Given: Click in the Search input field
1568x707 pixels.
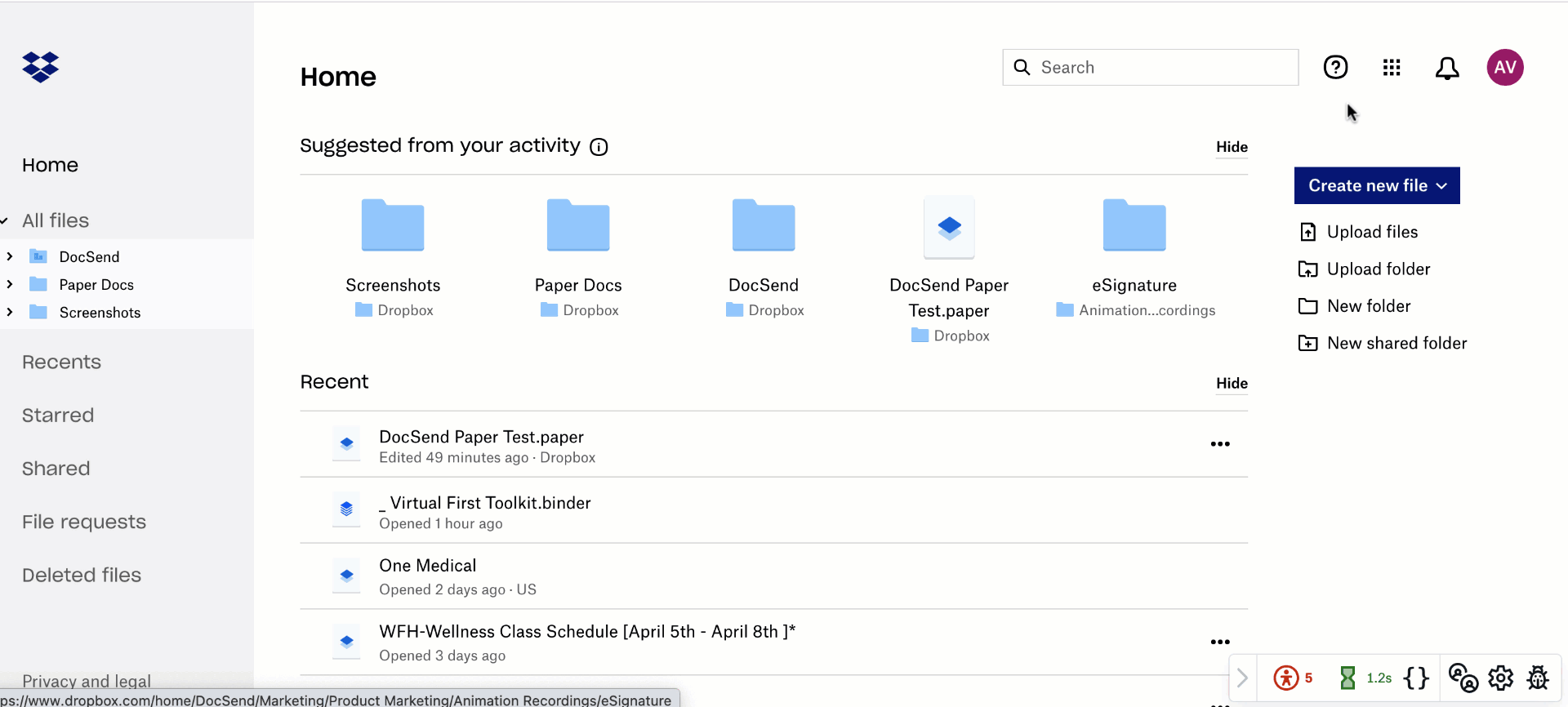Looking at the screenshot, I should pyautogui.click(x=1151, y=67).
